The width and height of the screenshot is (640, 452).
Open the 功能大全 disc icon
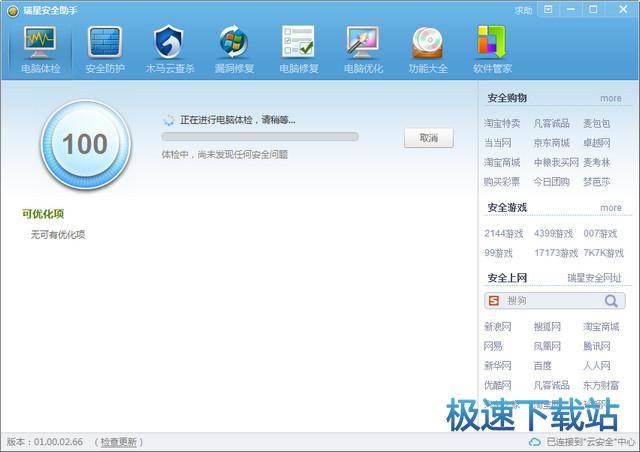point(427,42)
